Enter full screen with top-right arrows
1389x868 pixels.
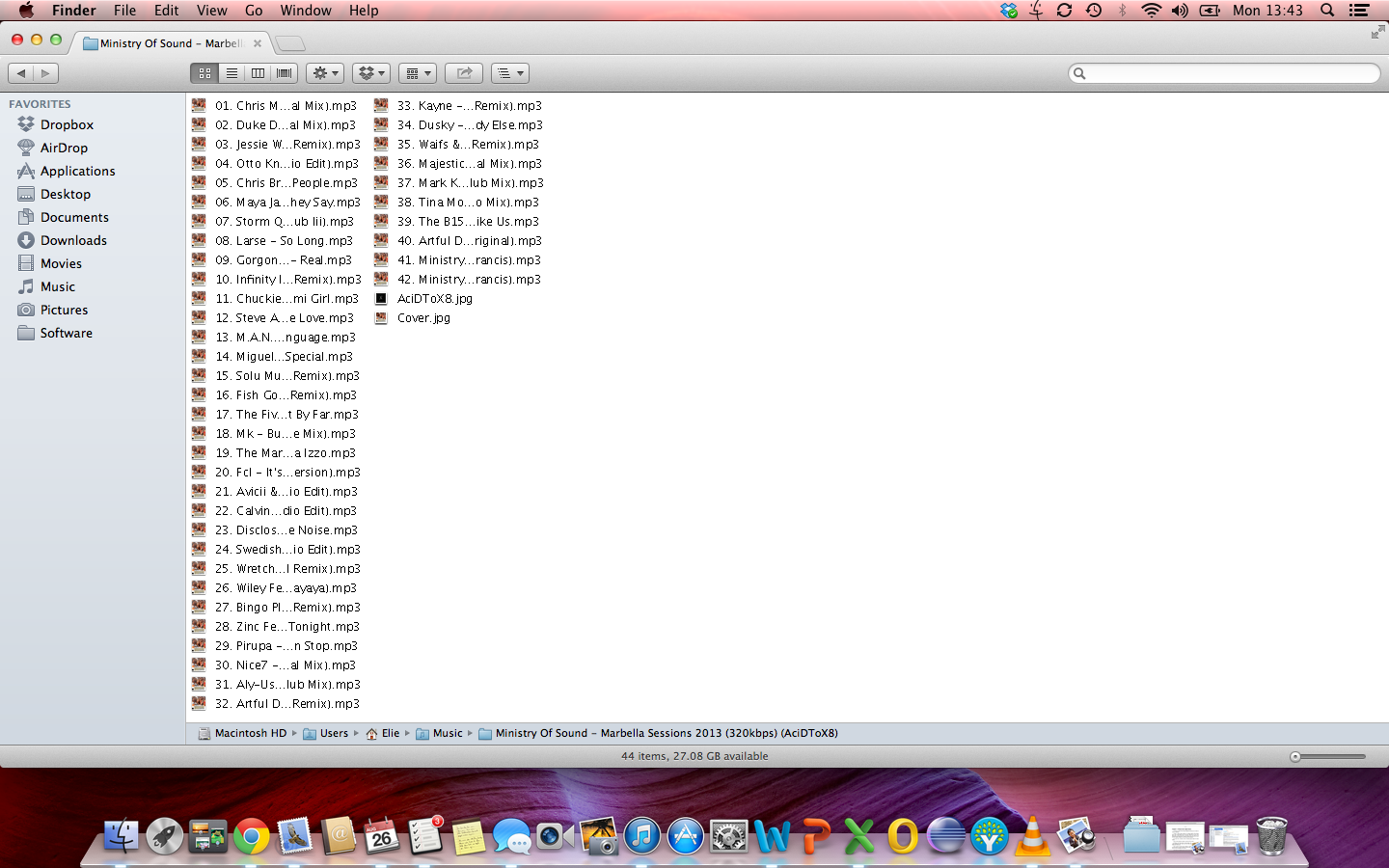[x=1377, y=33]
